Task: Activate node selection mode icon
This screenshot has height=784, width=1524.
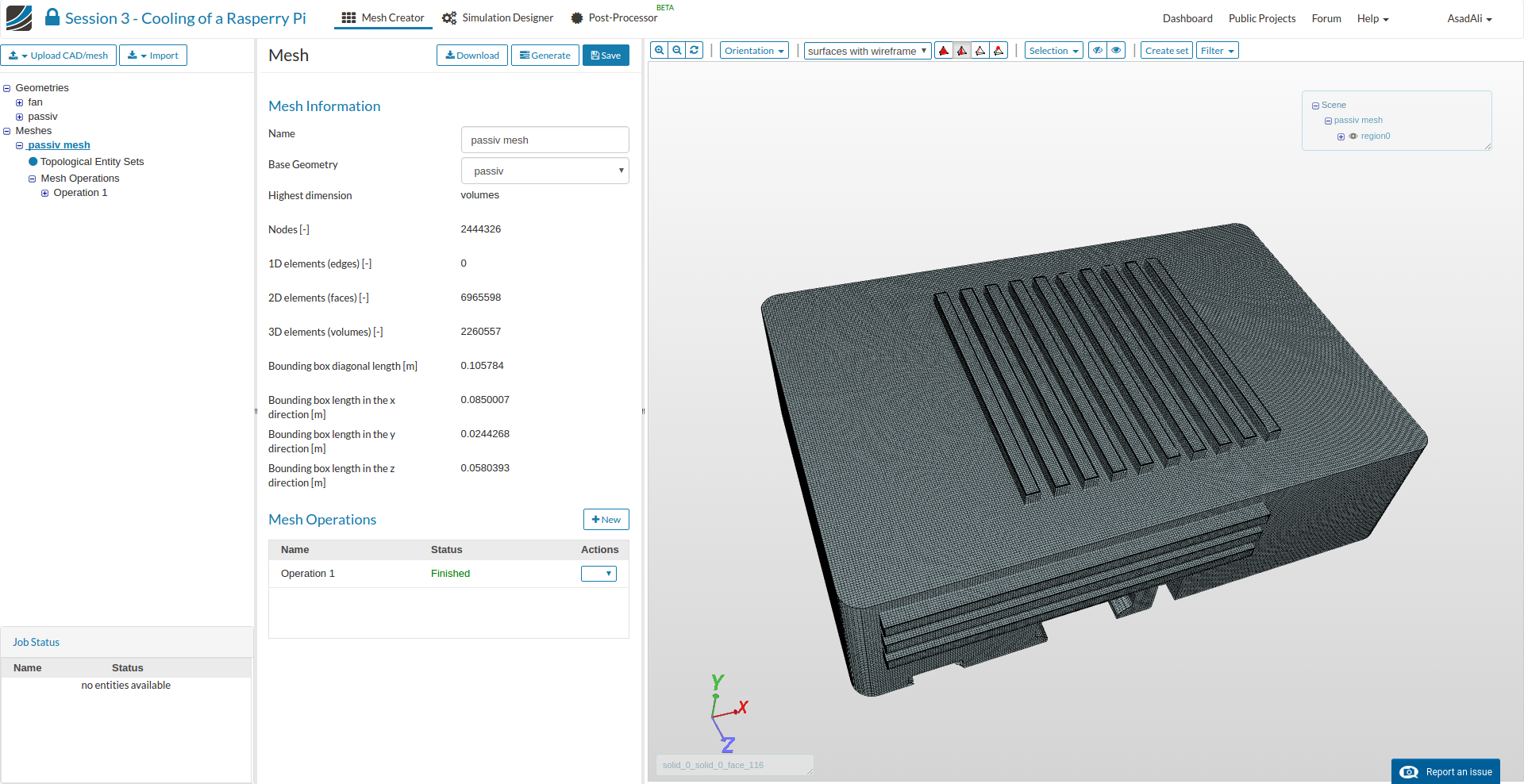Action: click(x=999, y=51)
